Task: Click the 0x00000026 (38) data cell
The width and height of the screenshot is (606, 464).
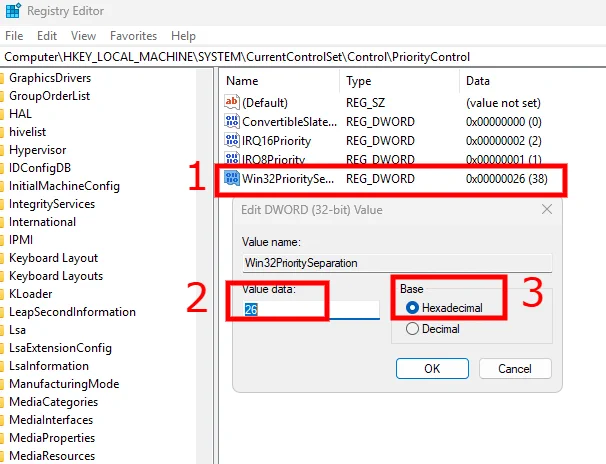Action: [507, 179]
